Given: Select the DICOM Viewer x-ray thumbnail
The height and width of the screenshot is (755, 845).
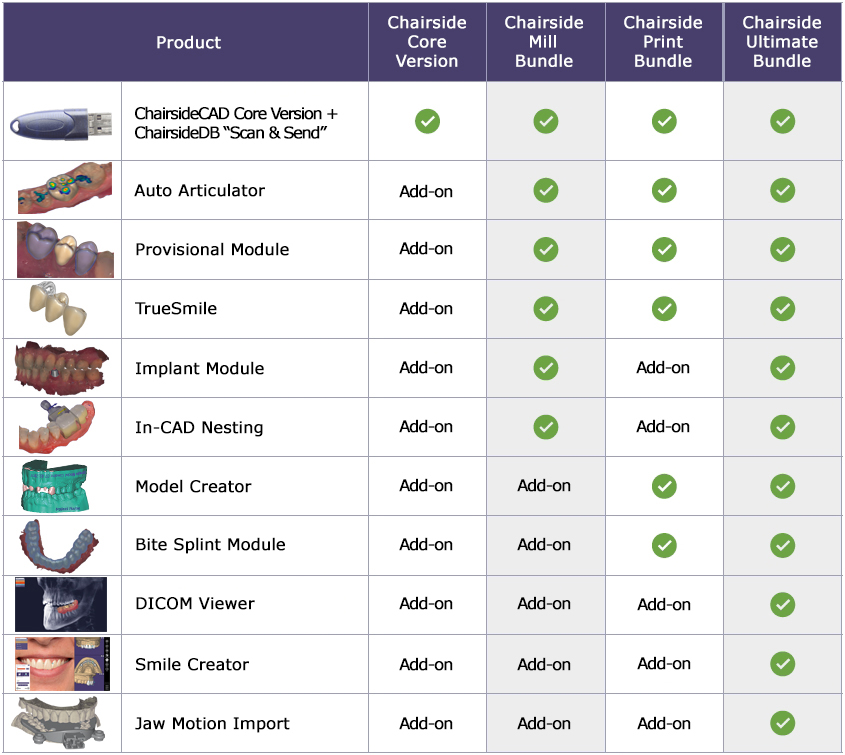Looking at the screenshot, I should pyautogui.click(x=61, y=604).
